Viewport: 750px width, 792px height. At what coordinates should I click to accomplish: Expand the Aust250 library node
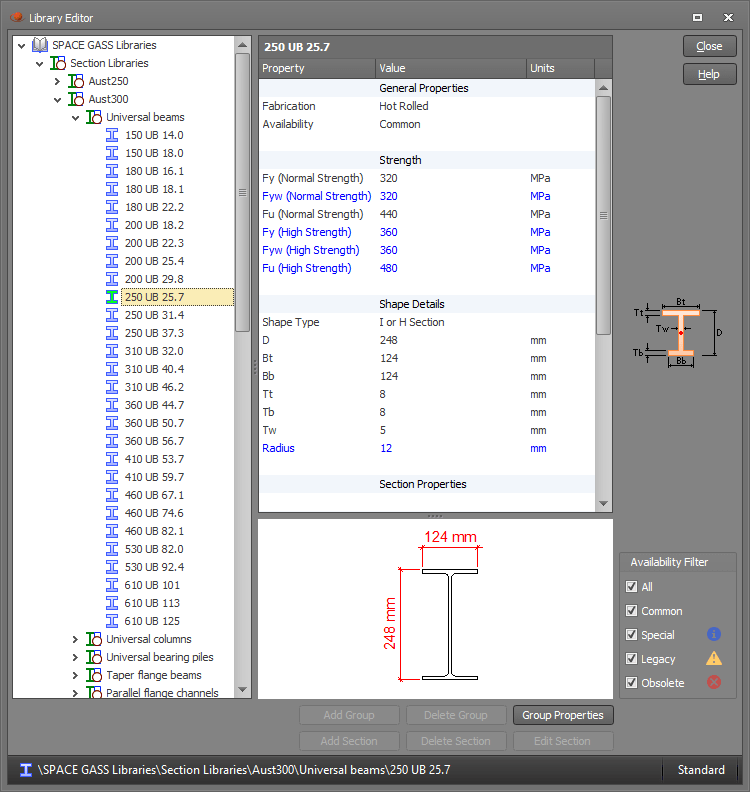[58, 81]
